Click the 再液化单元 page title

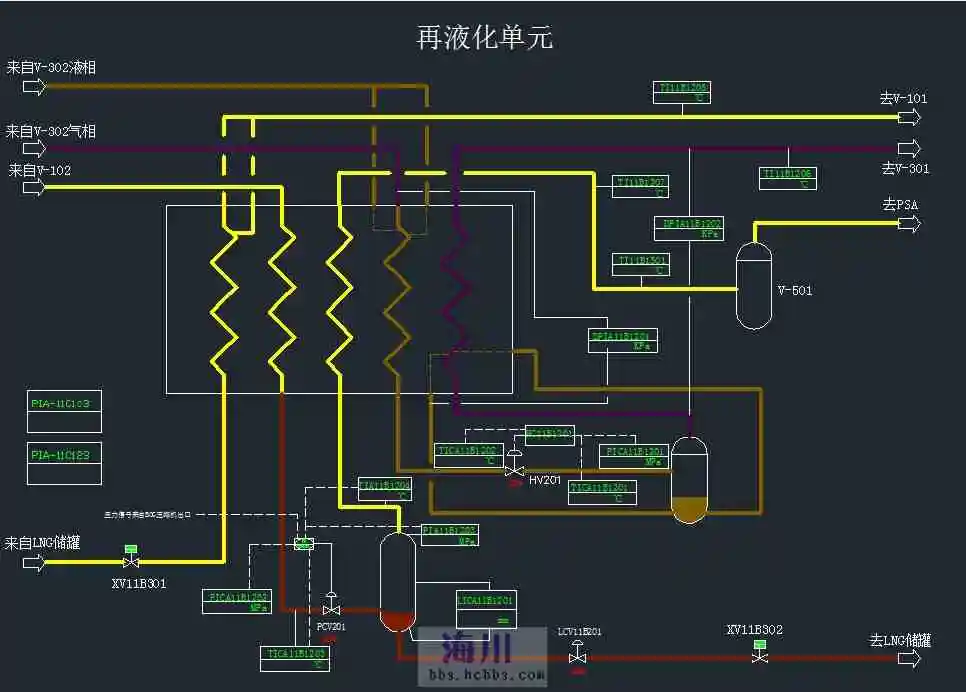tap(485, 38)
